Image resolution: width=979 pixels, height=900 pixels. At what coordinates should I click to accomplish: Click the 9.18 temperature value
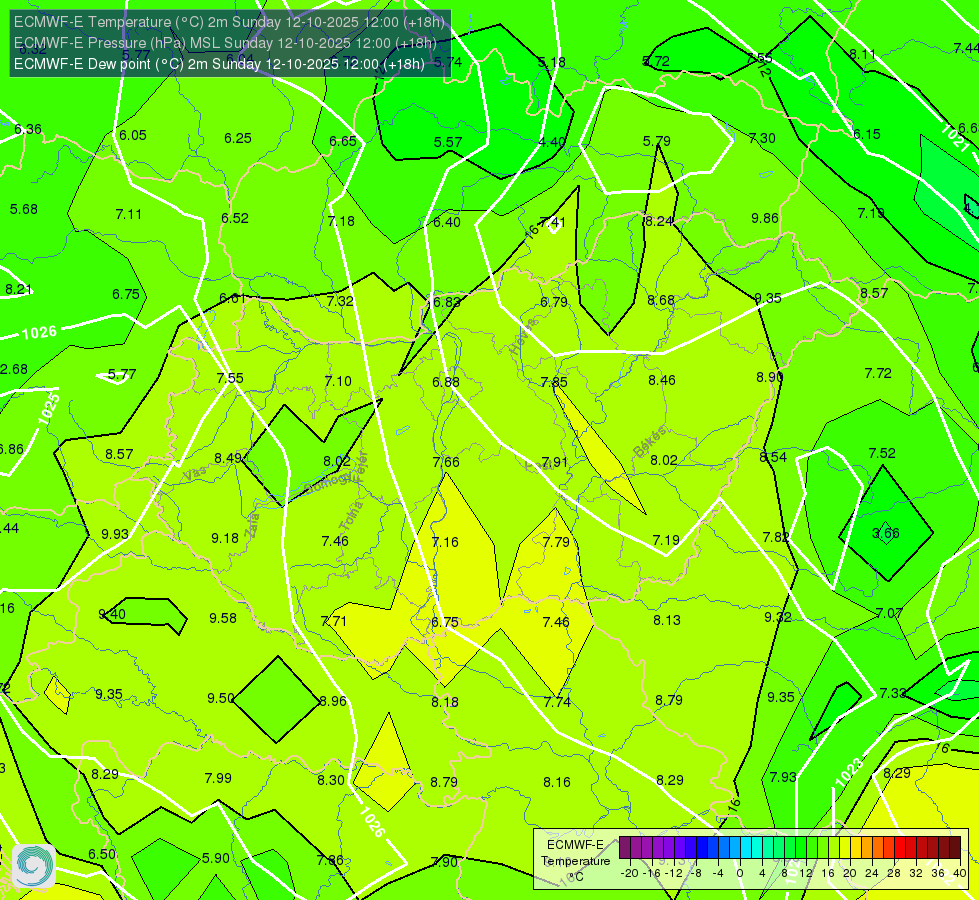pyautogui.click(x=225, y=538)
